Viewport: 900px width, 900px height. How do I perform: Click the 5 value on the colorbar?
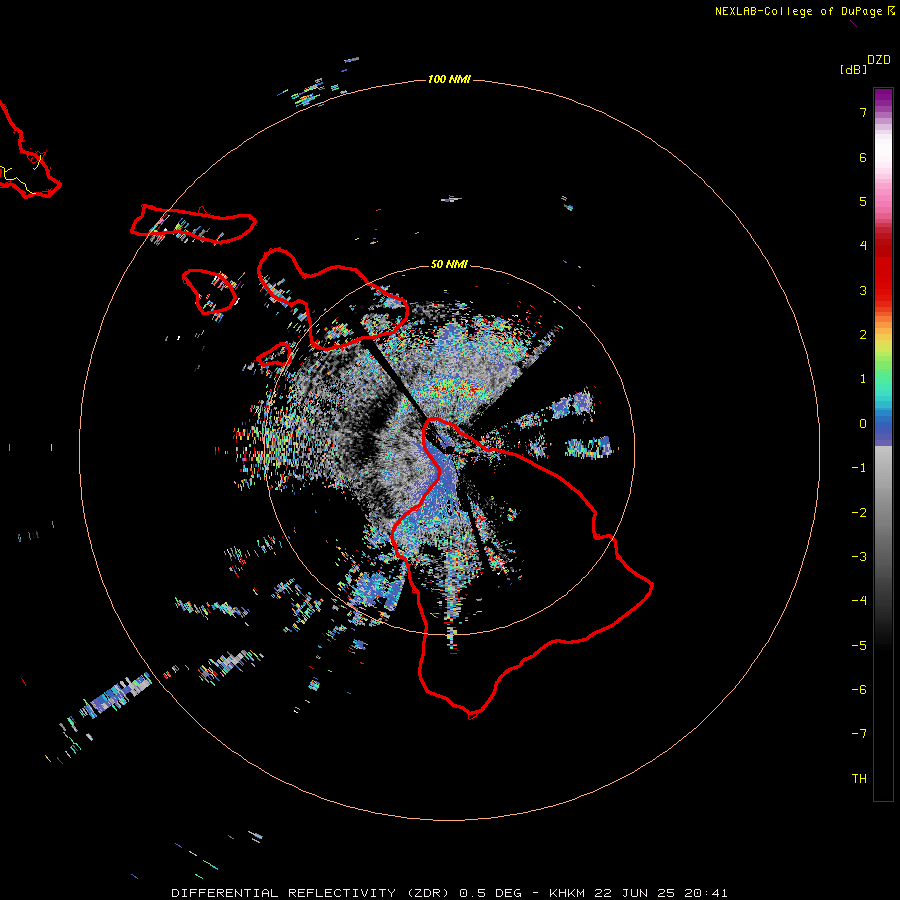tap(863, 201)
